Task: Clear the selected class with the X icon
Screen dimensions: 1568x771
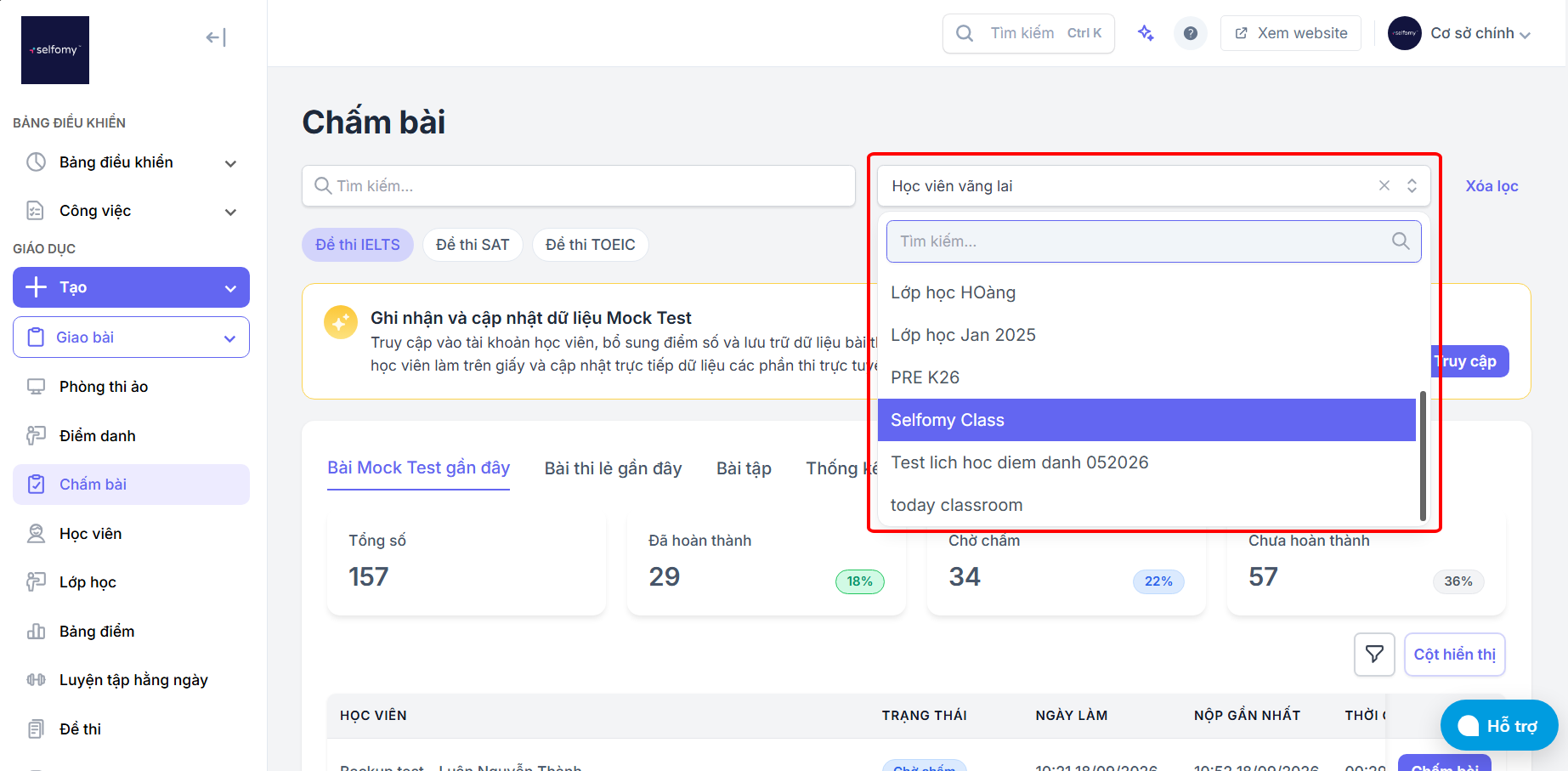Action: tap(1384, 185)
